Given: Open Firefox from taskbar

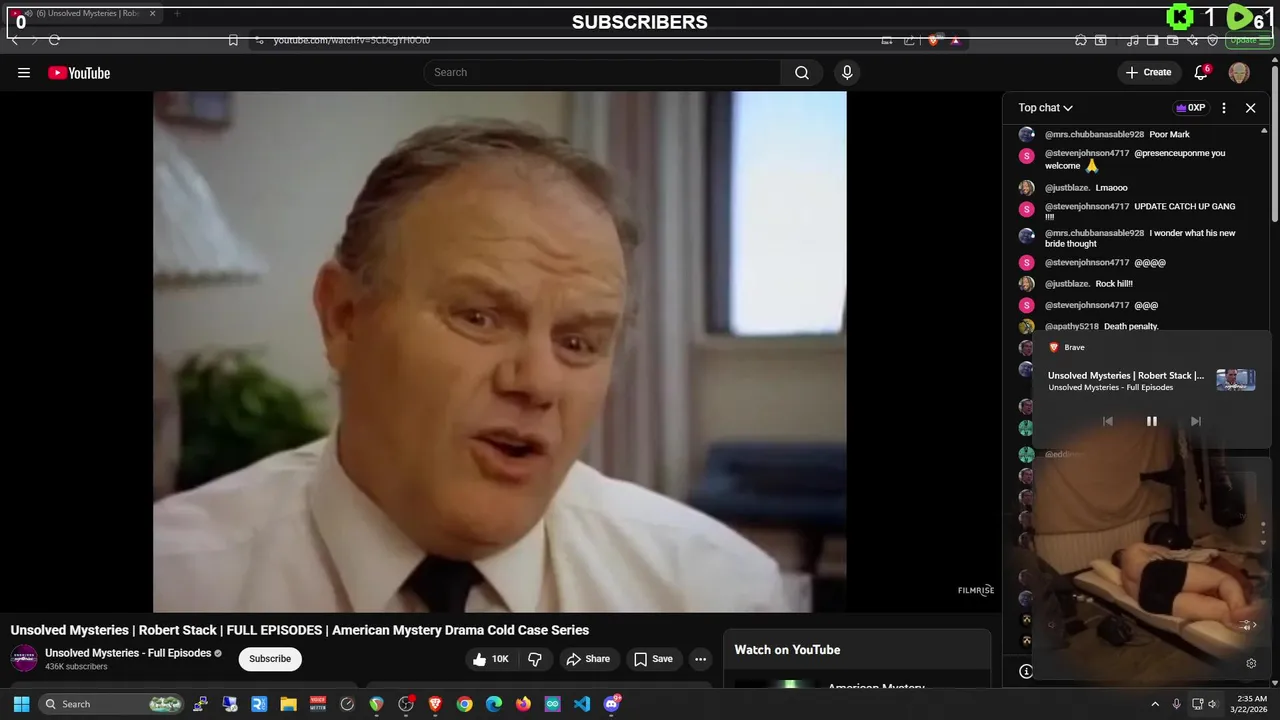Looking at the screenshot, I should coord(523,704).
